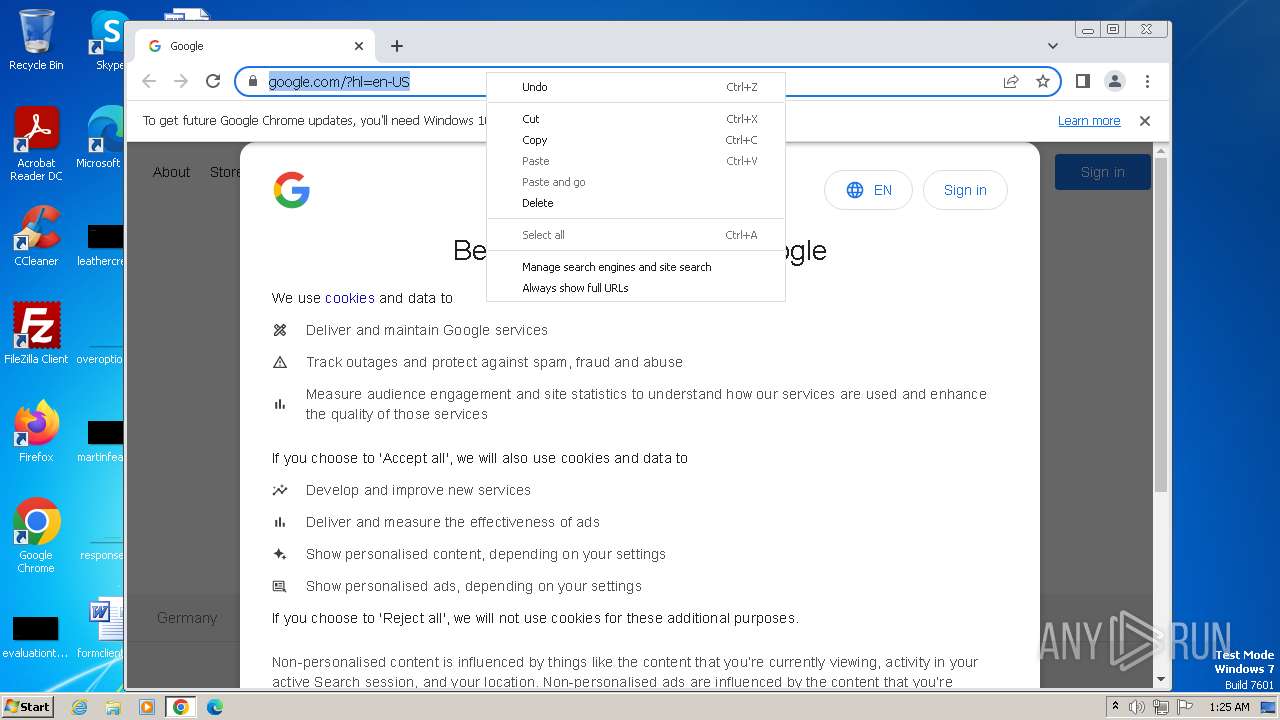The height and width of the screenshot is (720, 1280).
Task: Open the Chrome side panel
Action: coord(1082,81)
